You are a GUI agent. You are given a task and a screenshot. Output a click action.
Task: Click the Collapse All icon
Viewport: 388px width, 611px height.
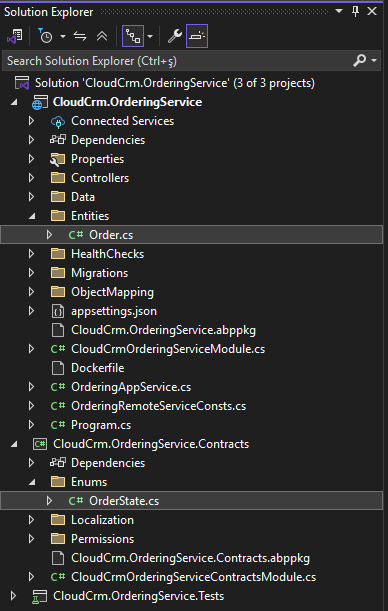tap(102, 36)
